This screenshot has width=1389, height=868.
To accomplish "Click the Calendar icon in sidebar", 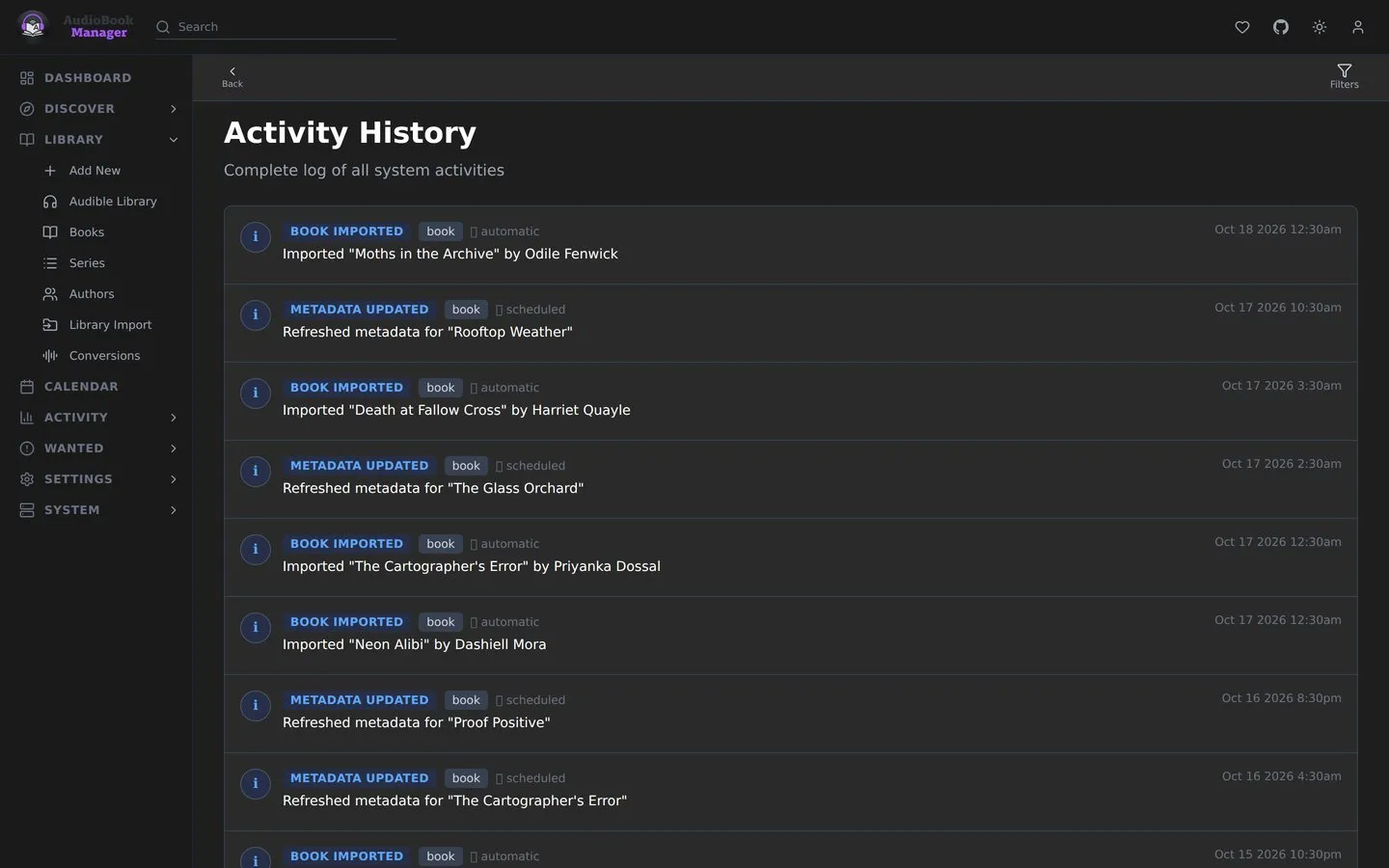I will (x=27, y=387).
